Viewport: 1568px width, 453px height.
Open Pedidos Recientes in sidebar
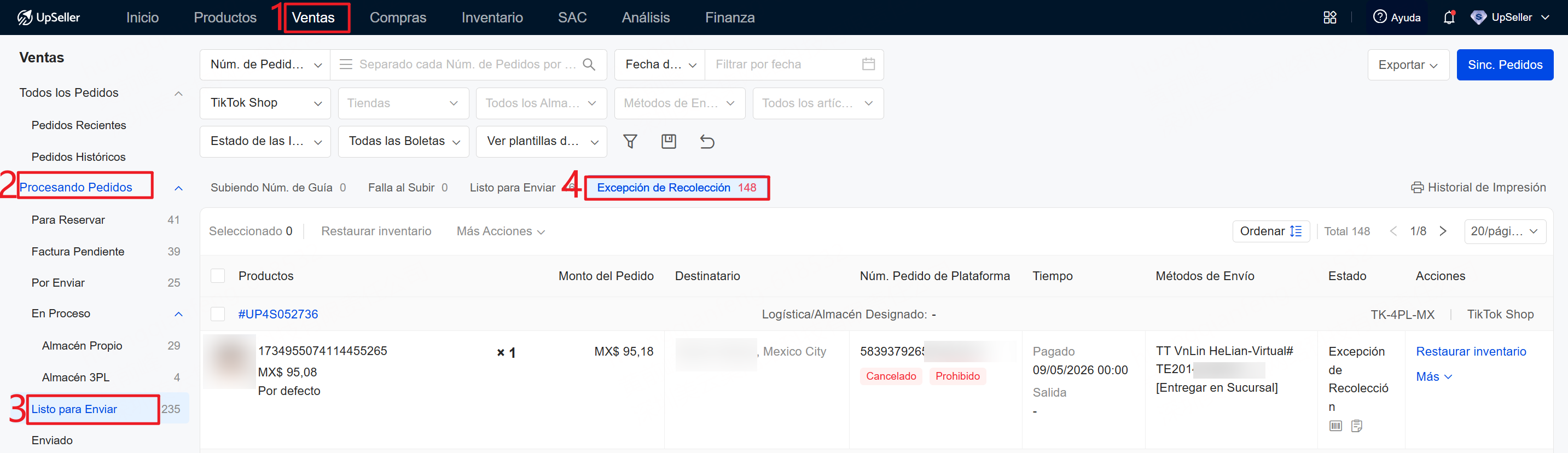click(79, 125)
